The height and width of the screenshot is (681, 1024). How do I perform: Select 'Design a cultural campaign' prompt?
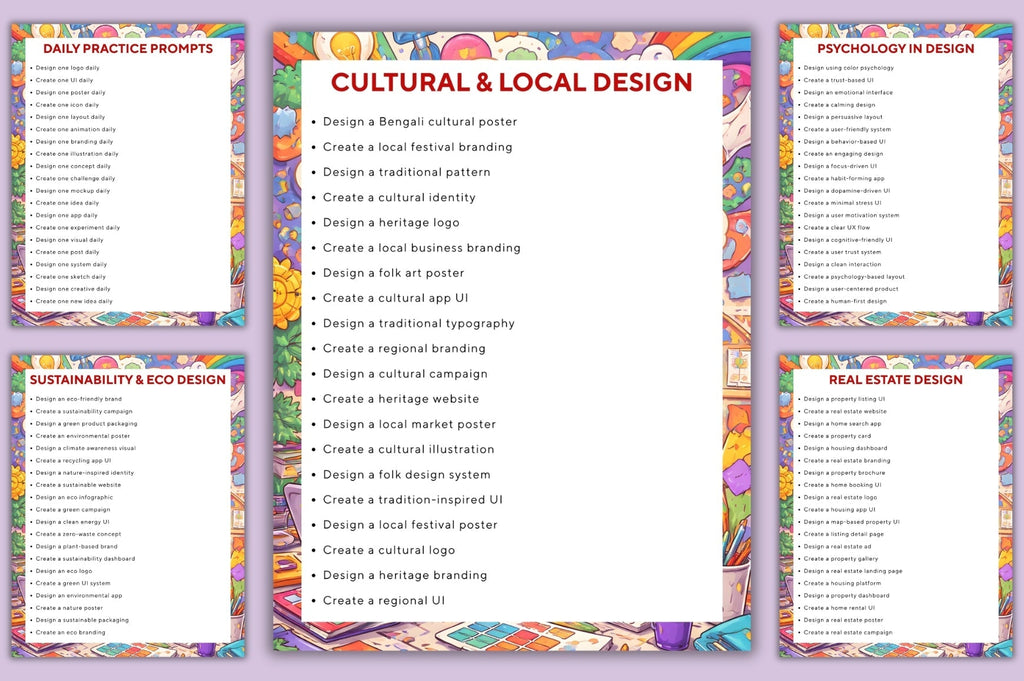point(405,373)
